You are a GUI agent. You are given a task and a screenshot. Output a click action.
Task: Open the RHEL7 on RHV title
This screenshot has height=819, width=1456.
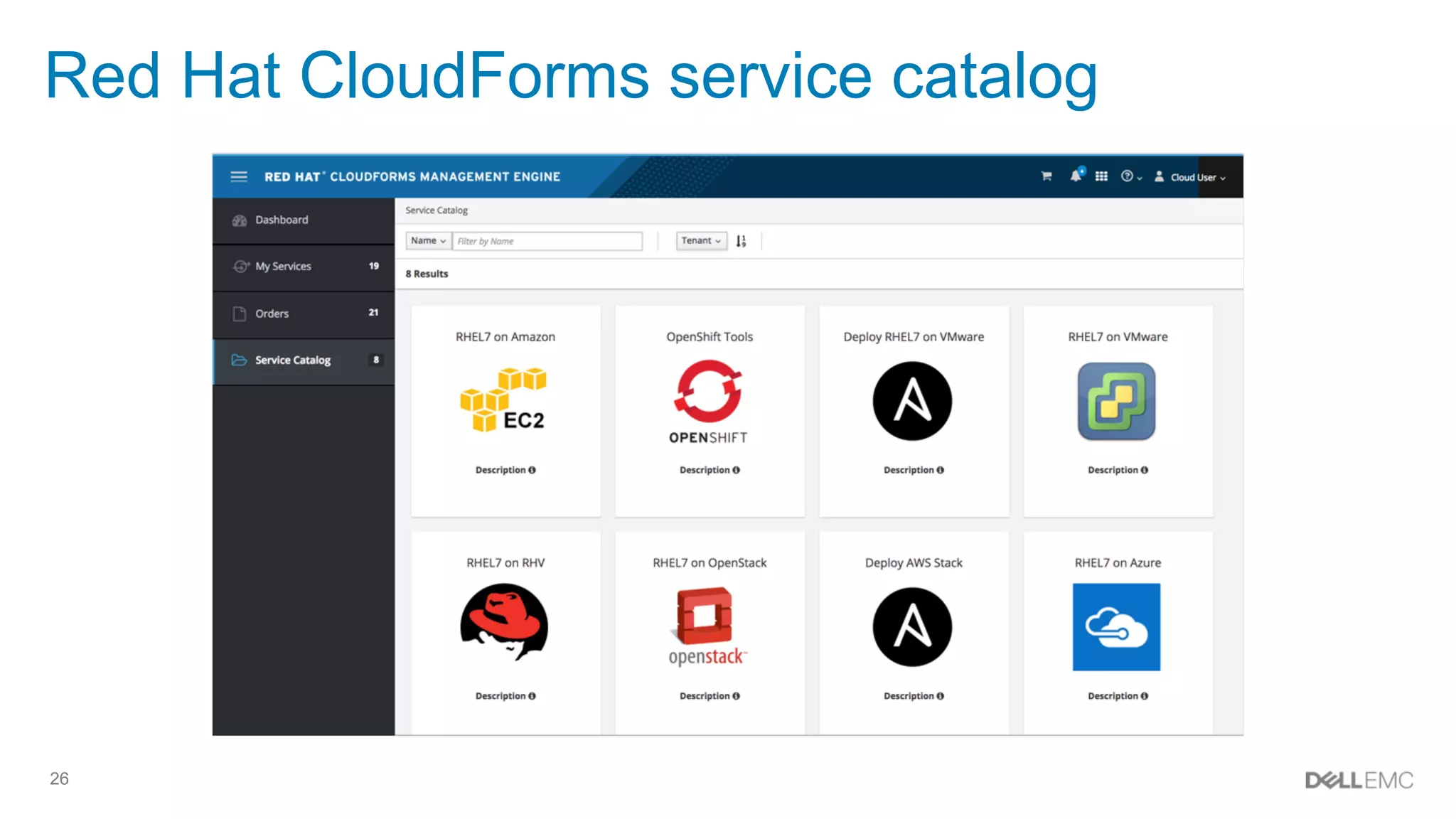pyautogui.click(x=505, y=563)
